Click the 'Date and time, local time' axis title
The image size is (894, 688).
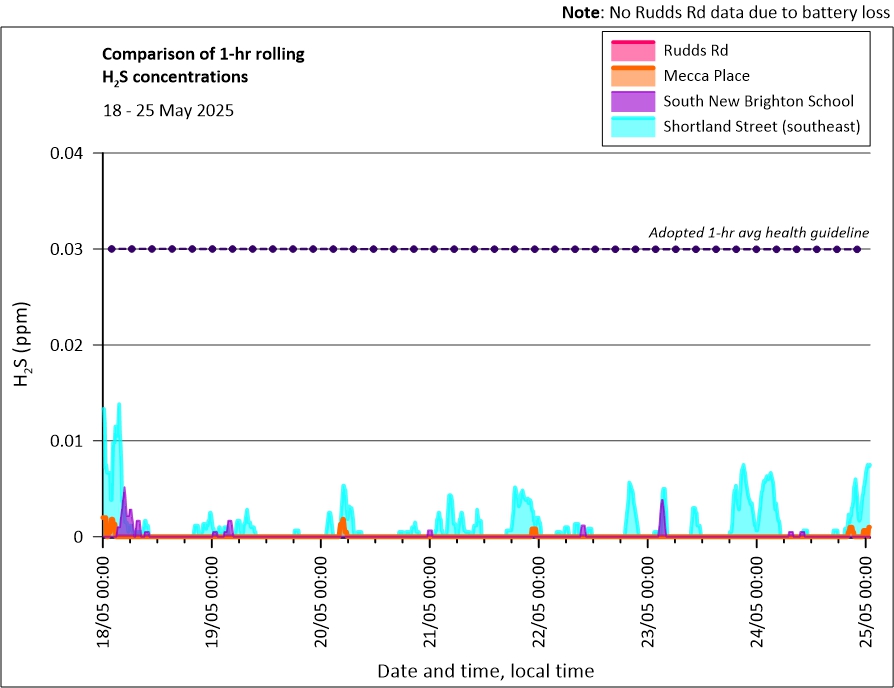pos(485,670)
